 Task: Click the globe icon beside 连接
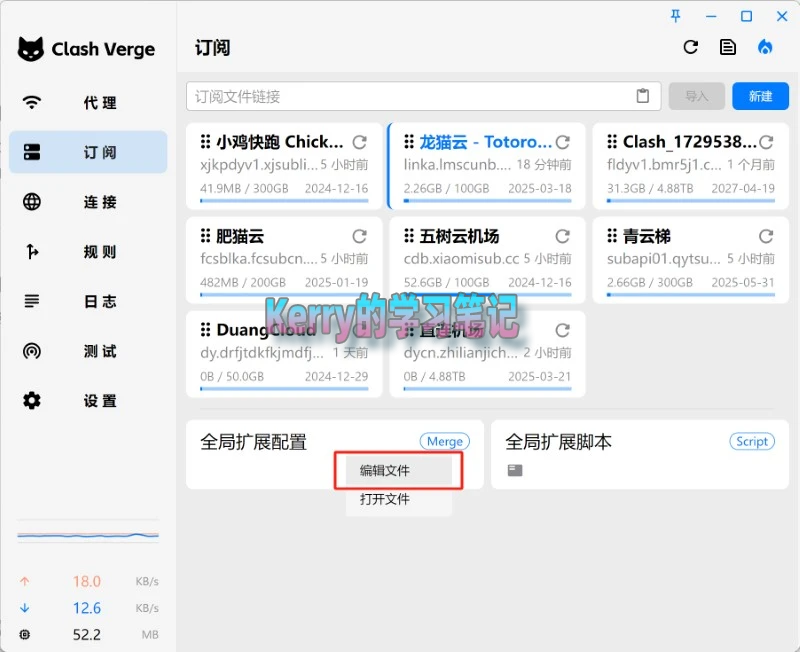pyautogui.click(x=32, y=202)
